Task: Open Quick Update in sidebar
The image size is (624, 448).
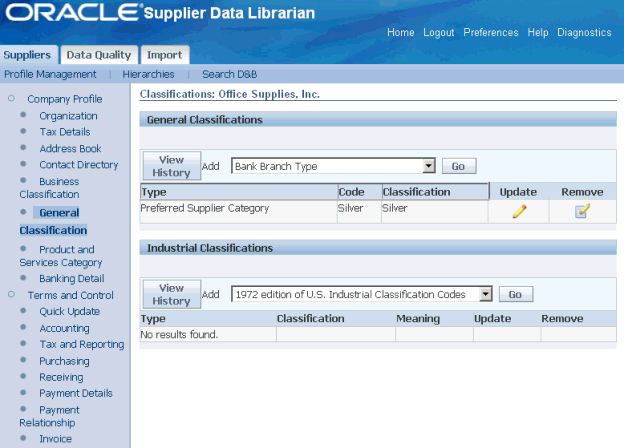Action: coord(70,312)
